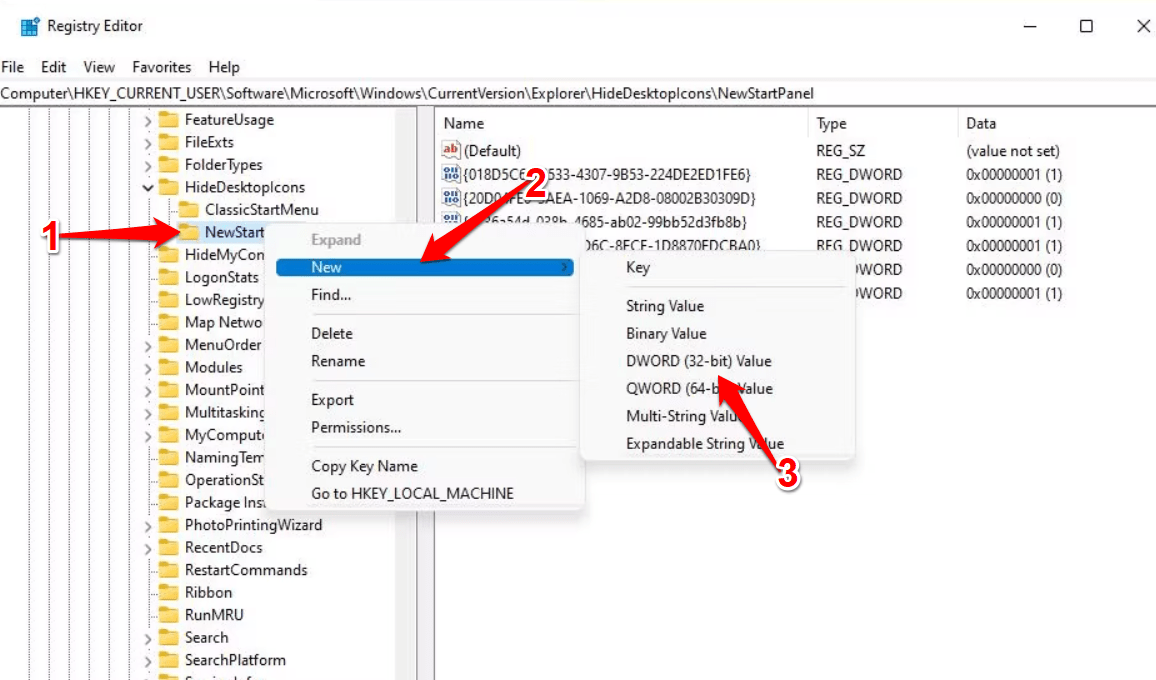The width and height of the screenshot is (1156, 680).
Task: Click the DWORD icon of {018D5C66 value
Action: click(450, 174)
